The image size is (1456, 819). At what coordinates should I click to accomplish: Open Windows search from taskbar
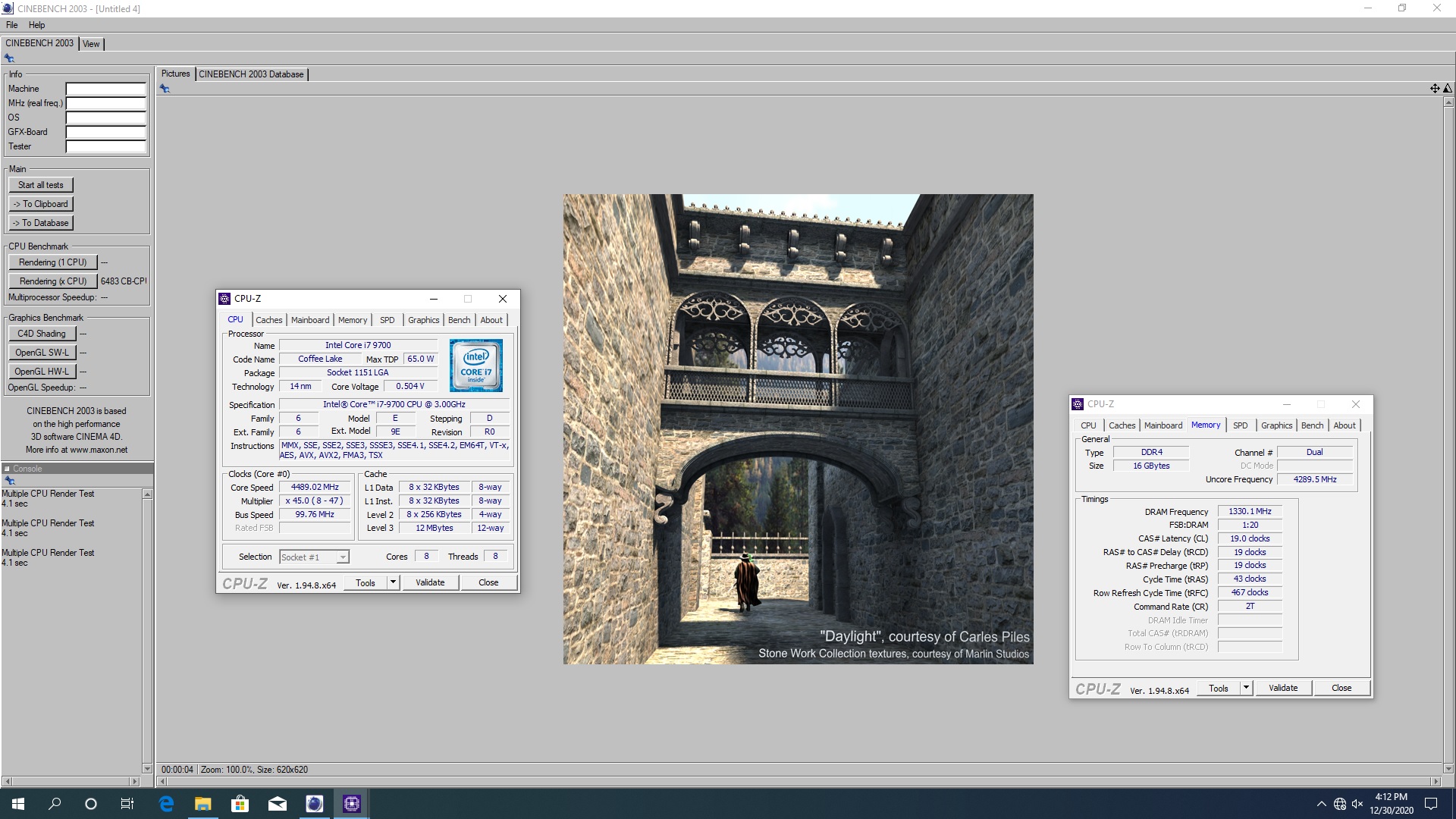pos(55,804)
